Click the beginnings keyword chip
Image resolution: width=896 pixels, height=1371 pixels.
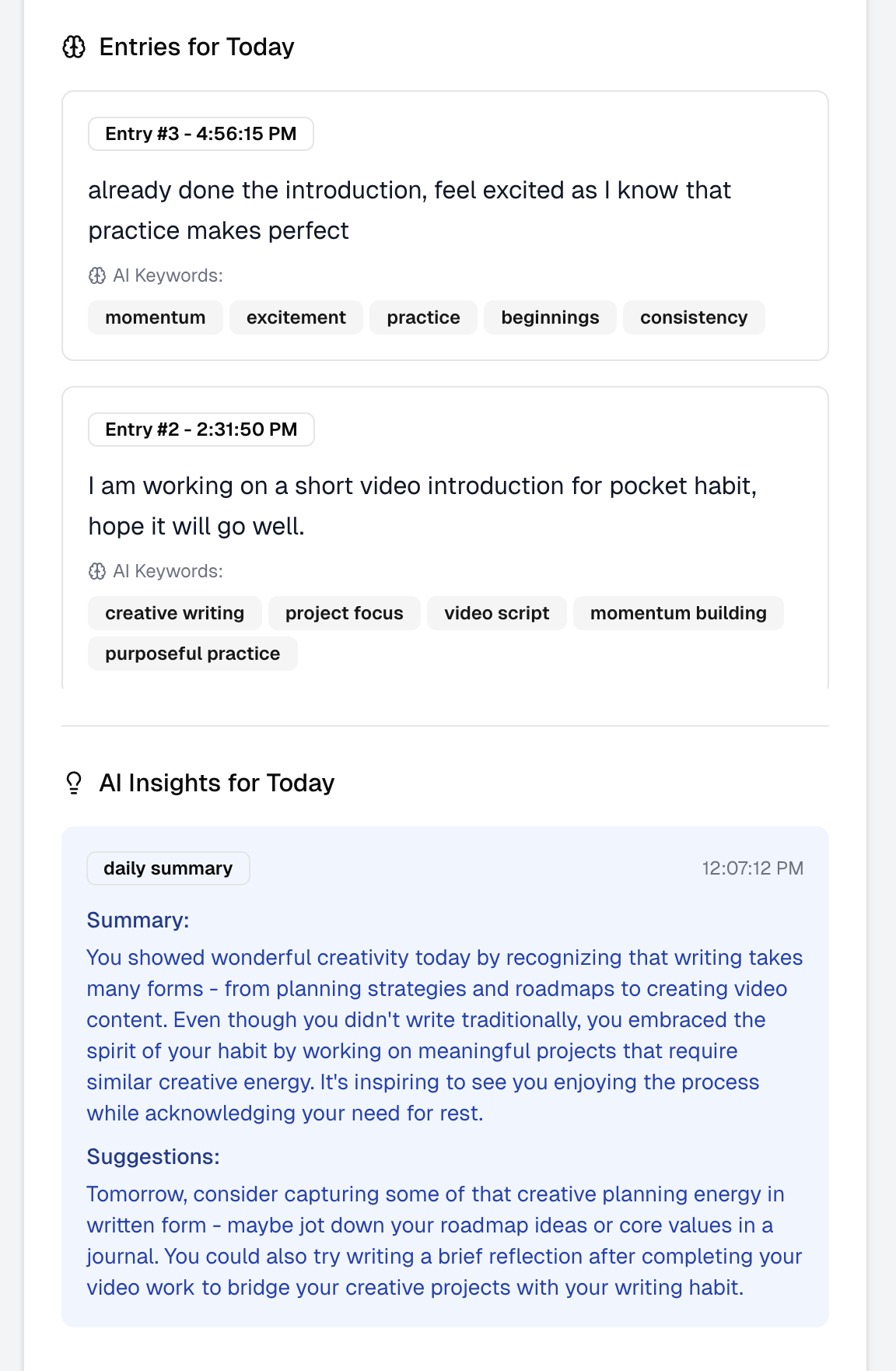point(551,317)
